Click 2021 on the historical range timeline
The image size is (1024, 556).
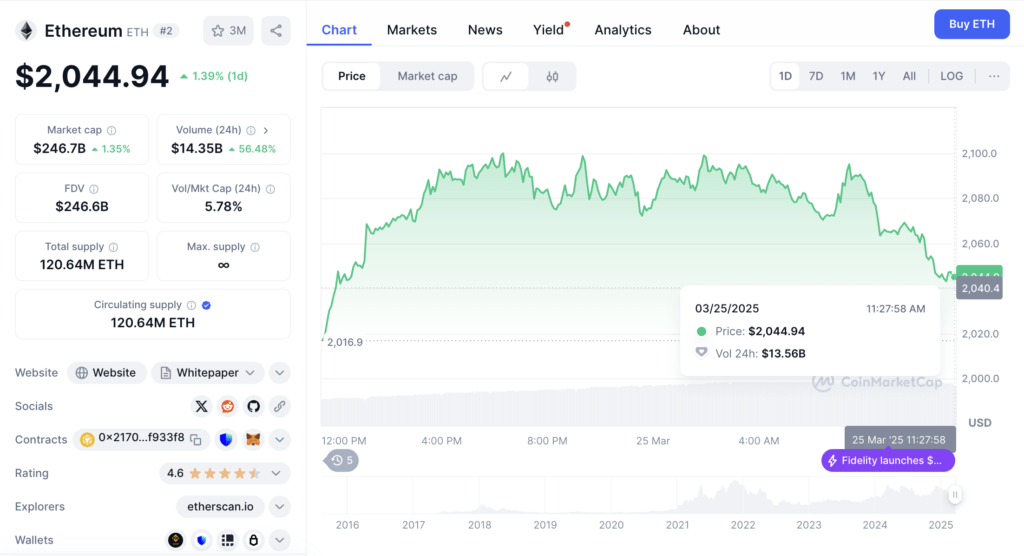677,525
